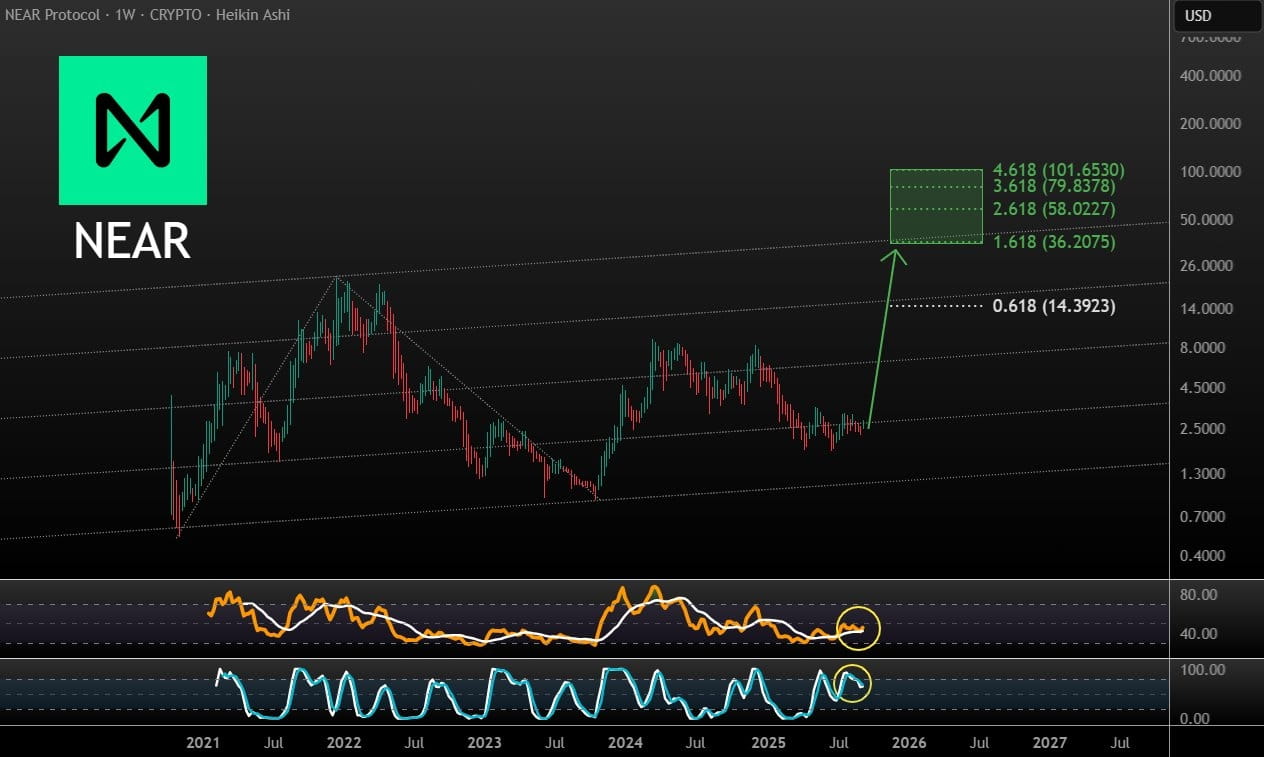Image resolution: width=1264 pixels, height=757 pixels.
Task: Click the 2.5000 price scale label
Action: click(1217, 428)
